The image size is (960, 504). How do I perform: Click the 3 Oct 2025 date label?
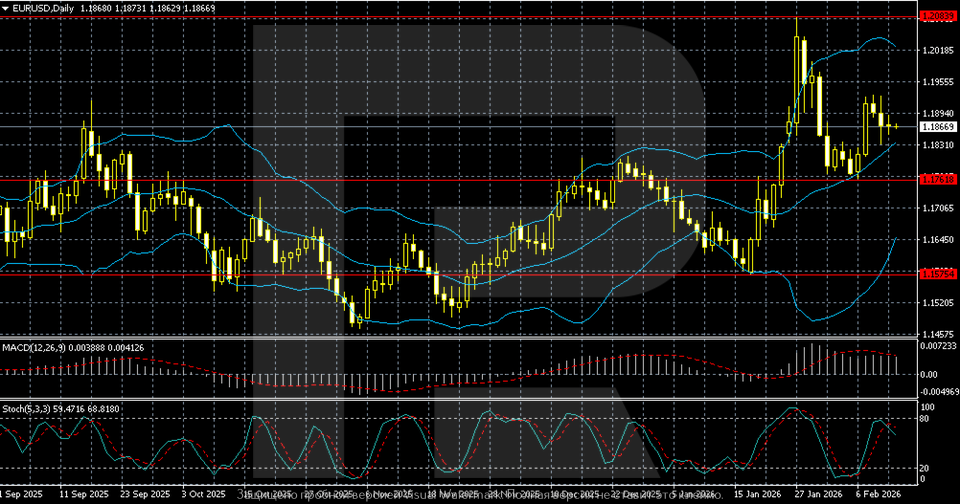[205, 494]
